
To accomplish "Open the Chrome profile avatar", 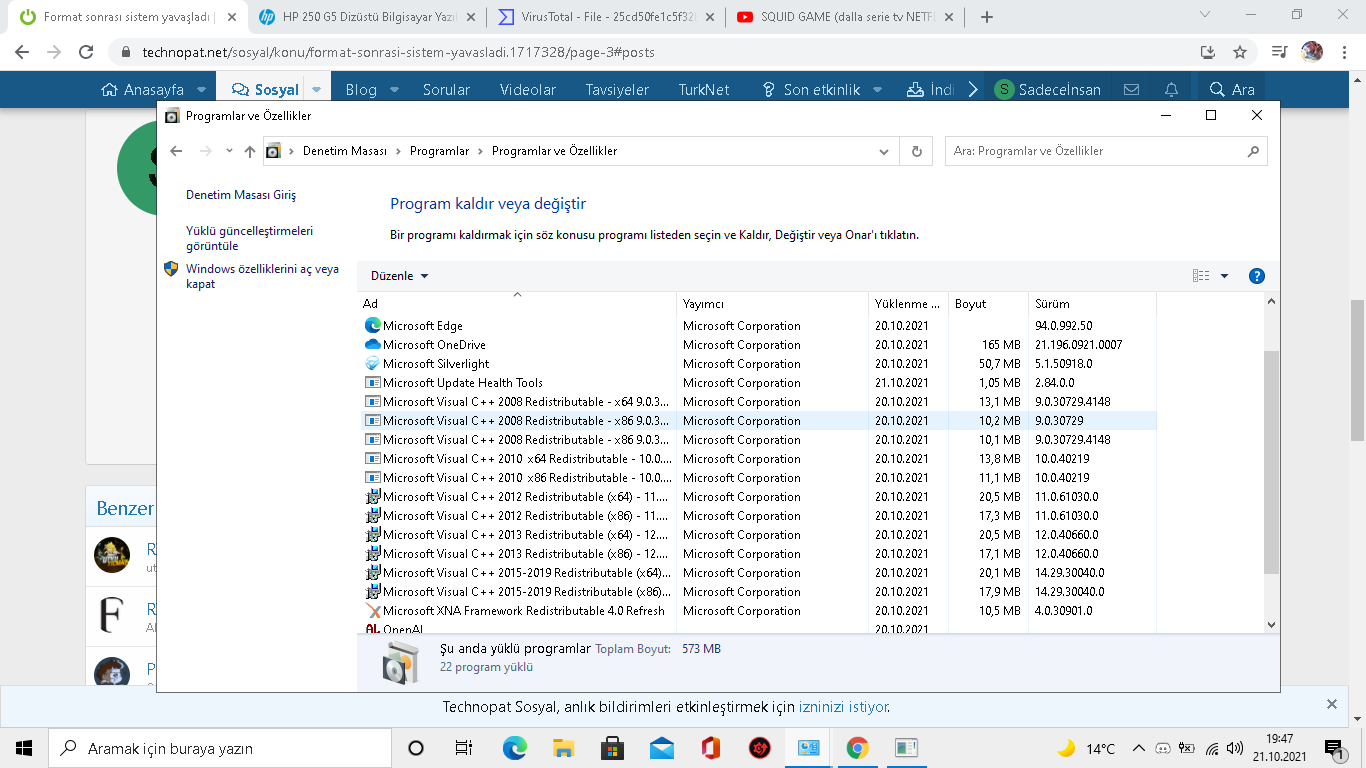I will point(1312,52).
